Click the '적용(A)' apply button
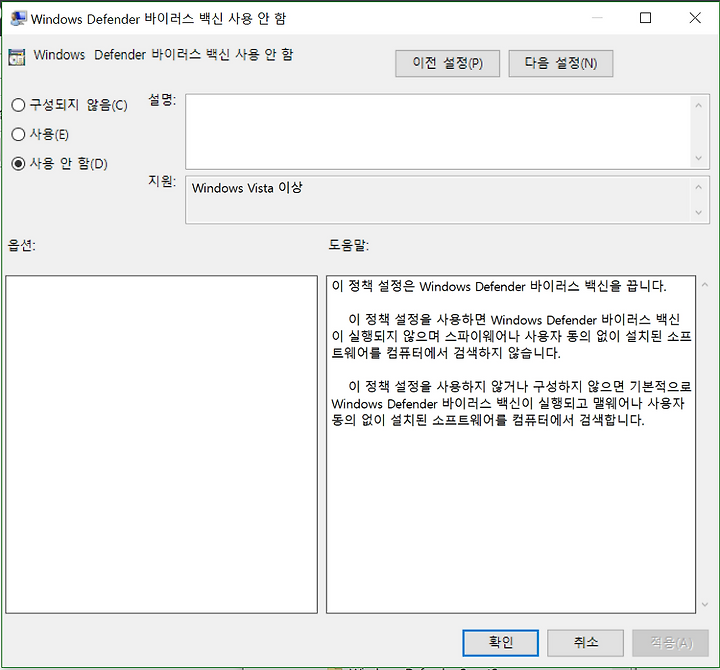Screen dimensions: 720x670 (x=670, y=642)
